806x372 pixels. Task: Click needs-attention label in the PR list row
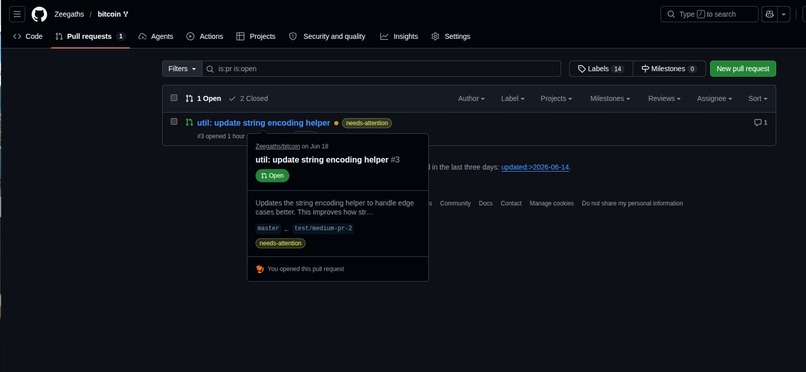pyautogui.click(x=367, y=123)
